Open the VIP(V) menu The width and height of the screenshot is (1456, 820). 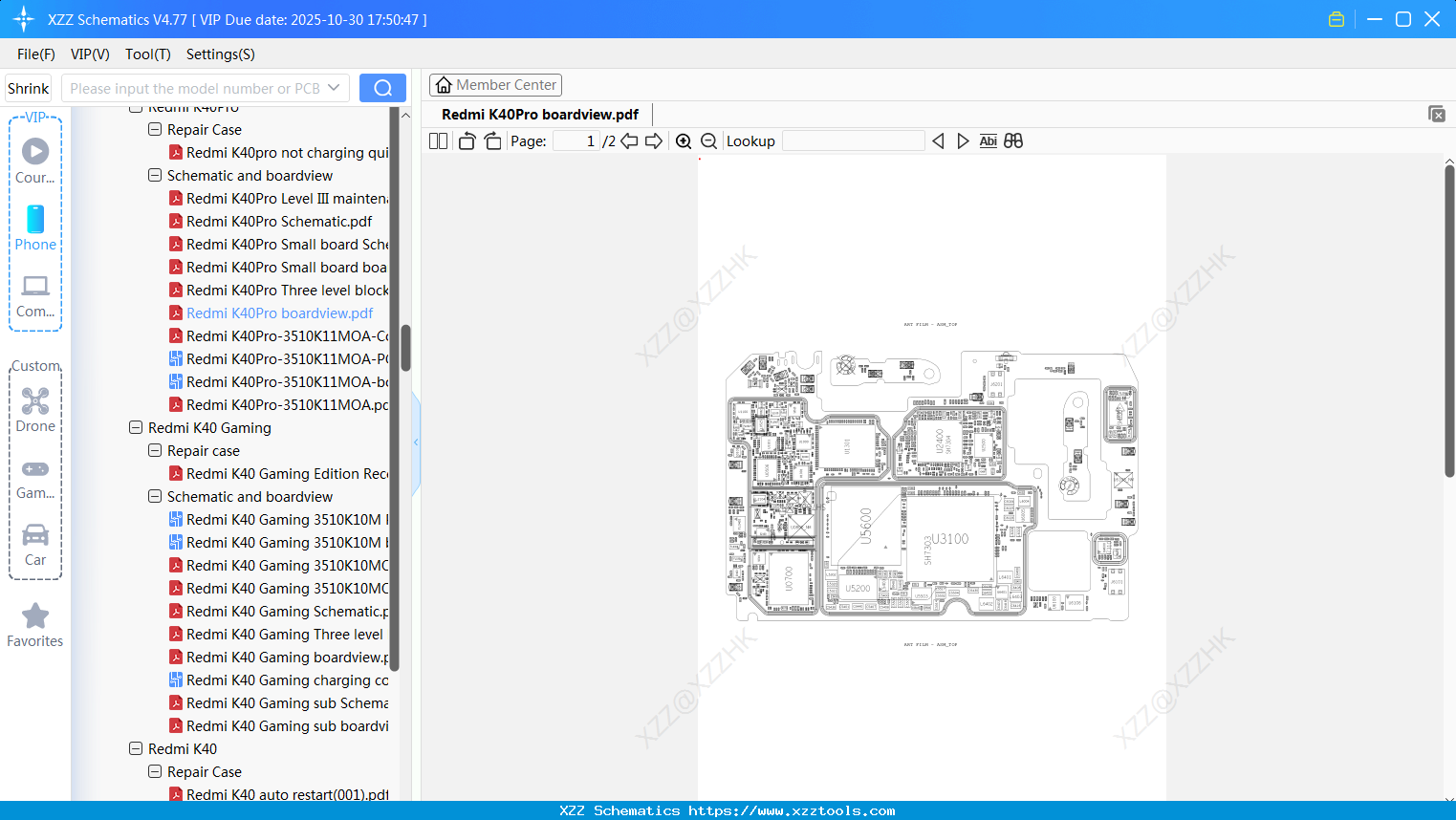[90, 54]
